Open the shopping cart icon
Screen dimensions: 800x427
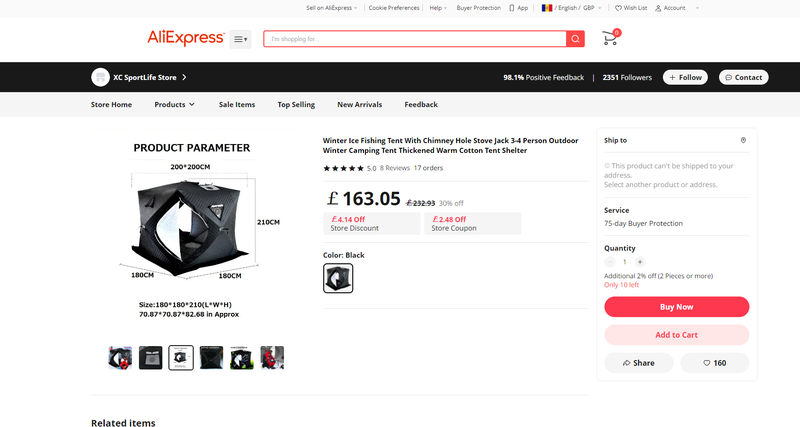(x=609, y=39)
